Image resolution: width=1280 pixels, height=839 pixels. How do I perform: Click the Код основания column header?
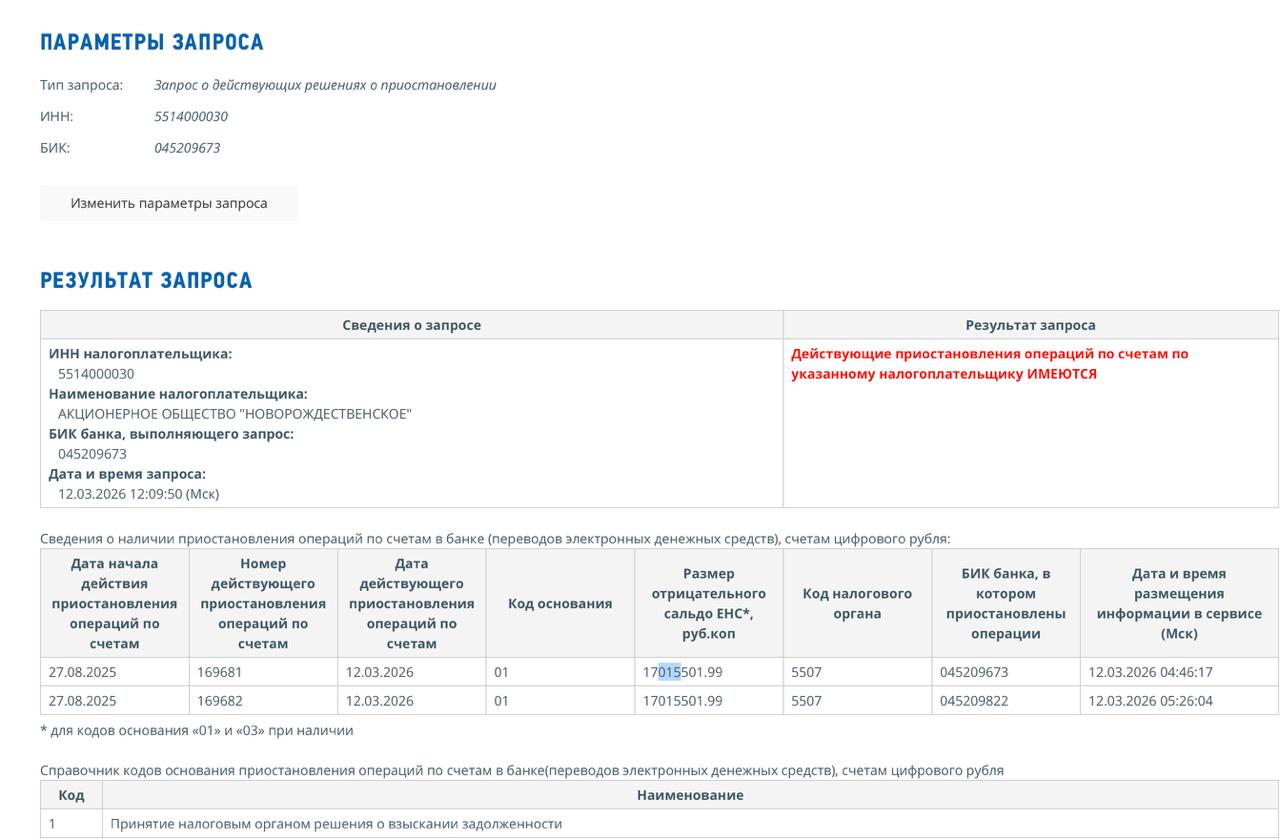point(560,603)
